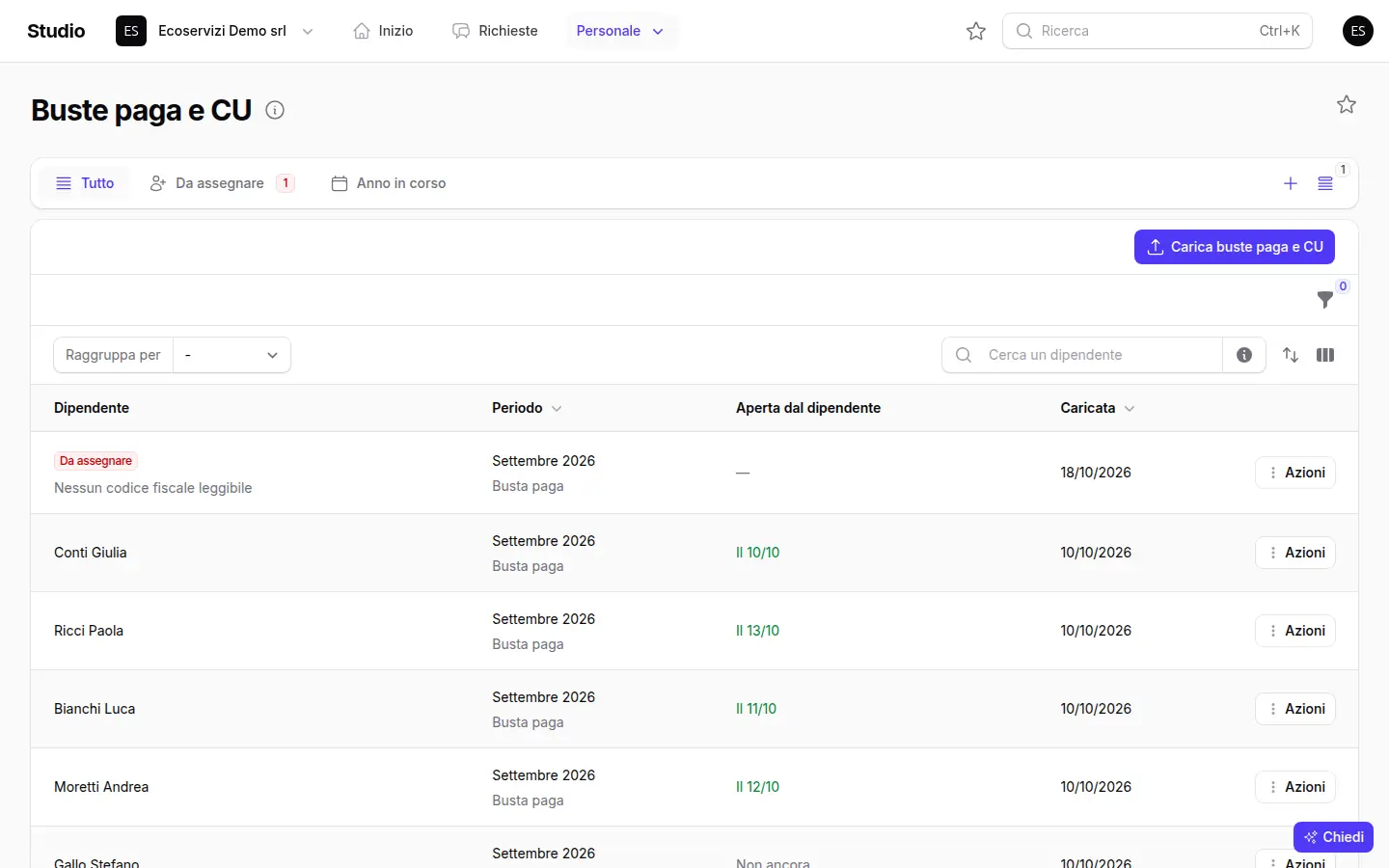Click the 18/10/2026 upload date
Viewport: 1389px width, 868px height.
coord(1096,473)
